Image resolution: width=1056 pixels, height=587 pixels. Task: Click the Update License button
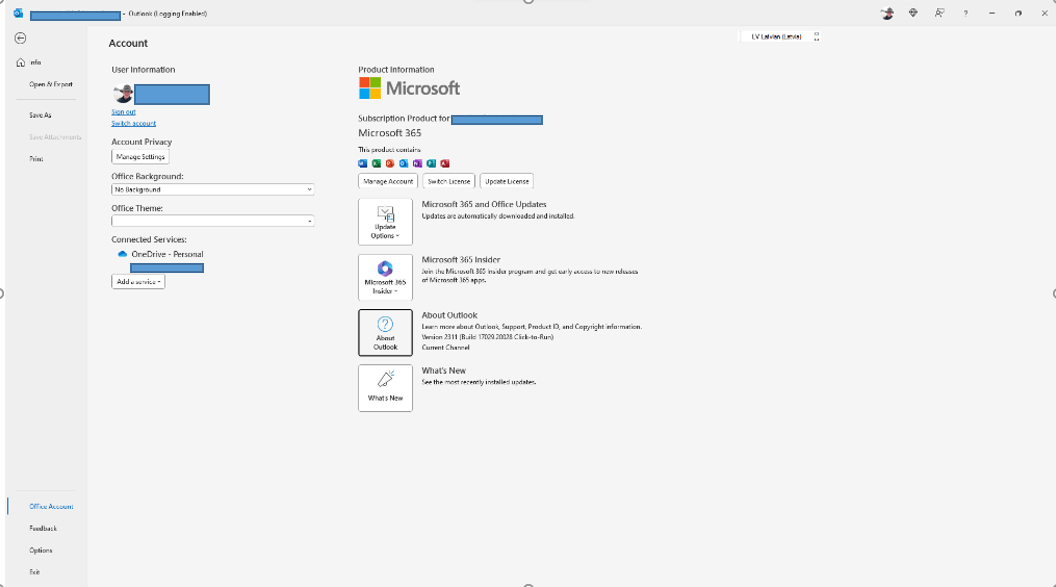pos(506,181)
